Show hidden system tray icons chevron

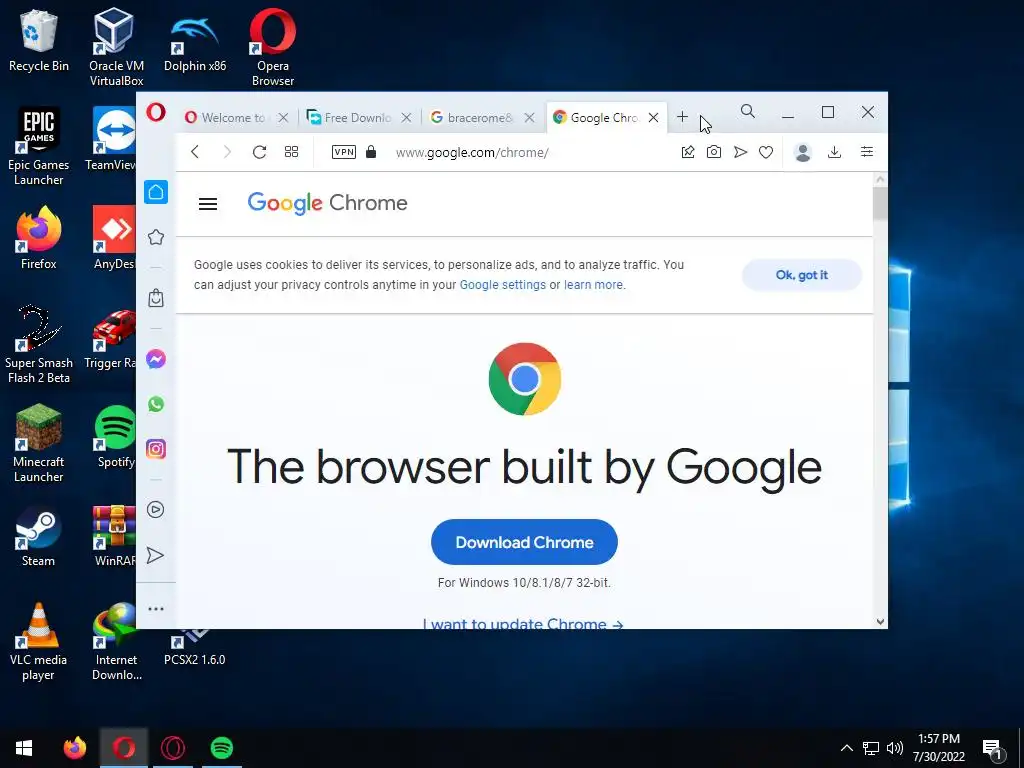(846, 748)
